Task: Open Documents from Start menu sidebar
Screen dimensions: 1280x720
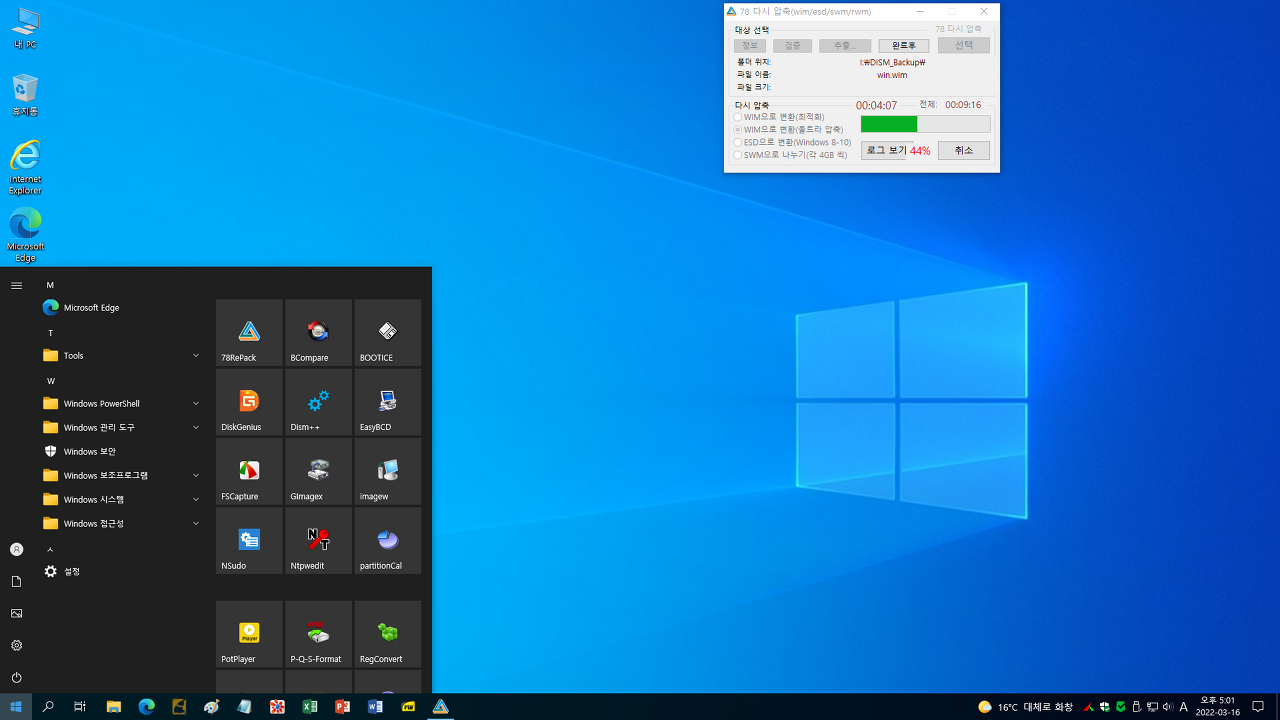Action: 16,581
